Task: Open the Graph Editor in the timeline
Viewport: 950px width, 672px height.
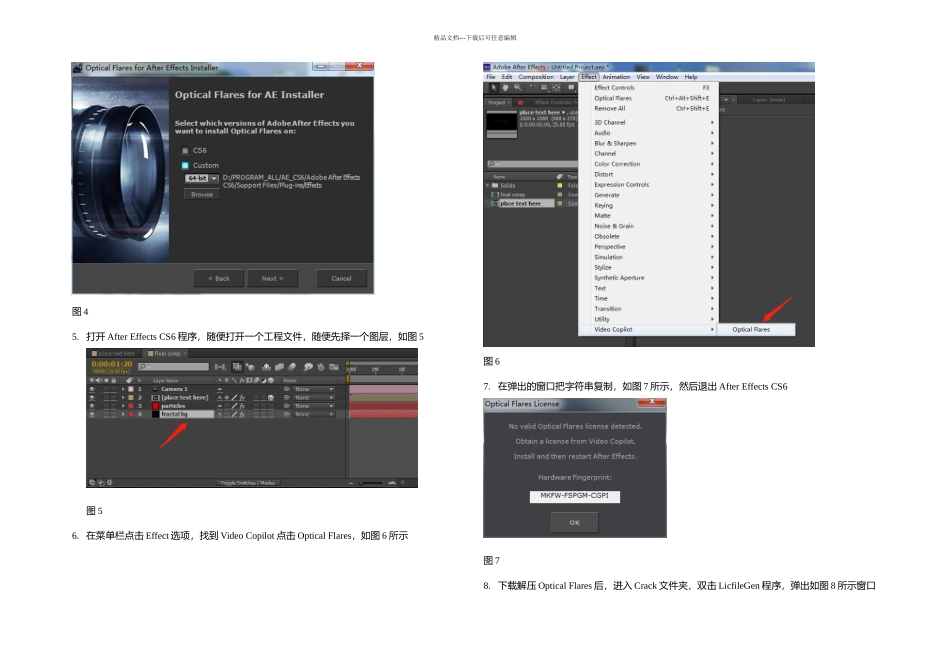Action: (x=333, y=367)
